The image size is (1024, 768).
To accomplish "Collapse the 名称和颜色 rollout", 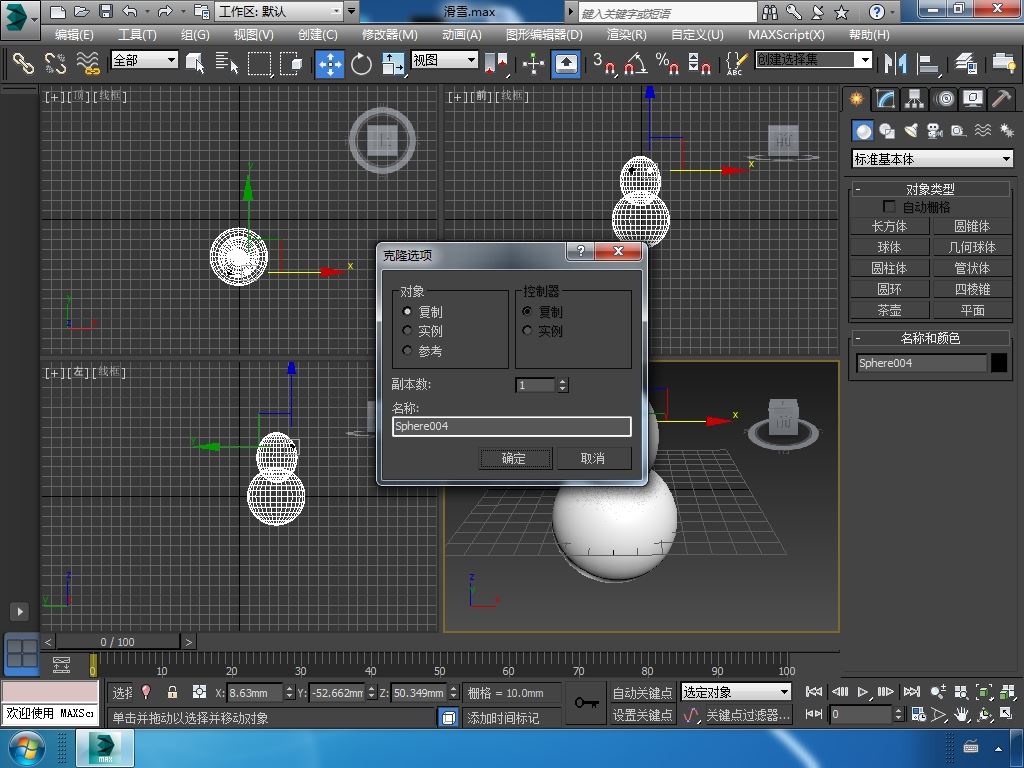I will (x=930, y=338).
